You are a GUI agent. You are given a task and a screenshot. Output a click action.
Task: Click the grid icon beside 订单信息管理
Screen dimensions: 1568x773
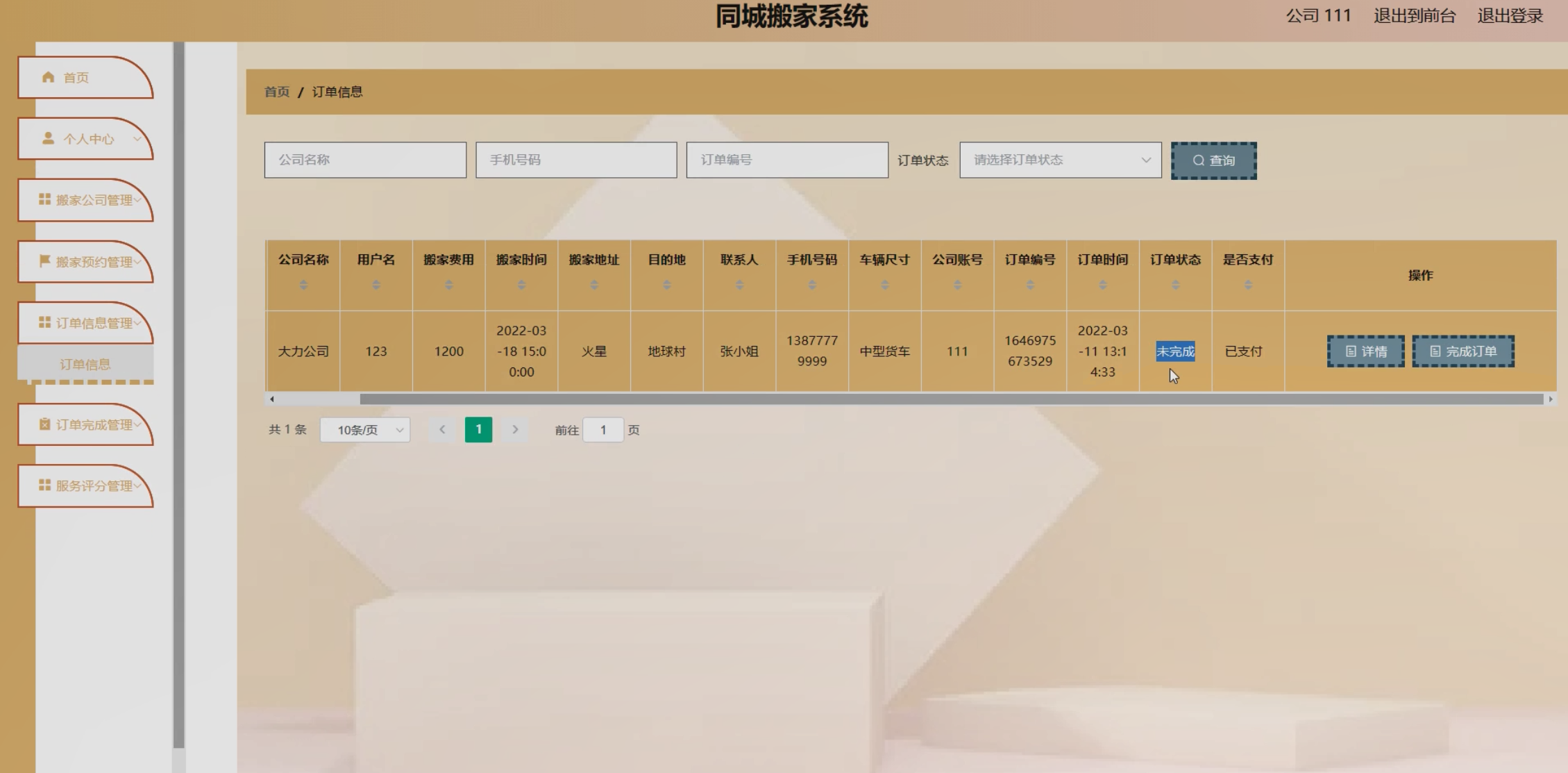tap(44, 322)
